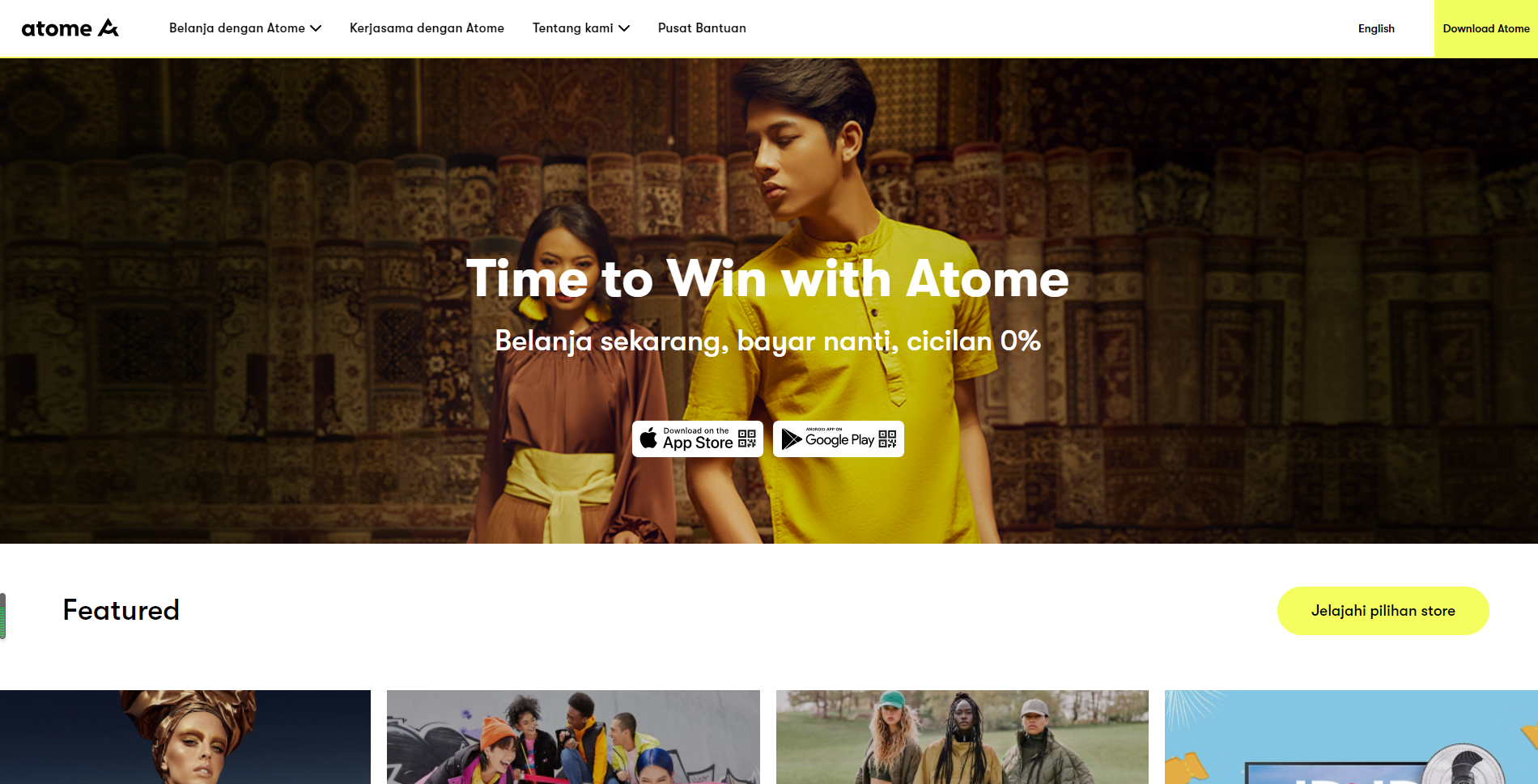Open the Tentang kami menu
1538x784 pixels.
point(573,28)
